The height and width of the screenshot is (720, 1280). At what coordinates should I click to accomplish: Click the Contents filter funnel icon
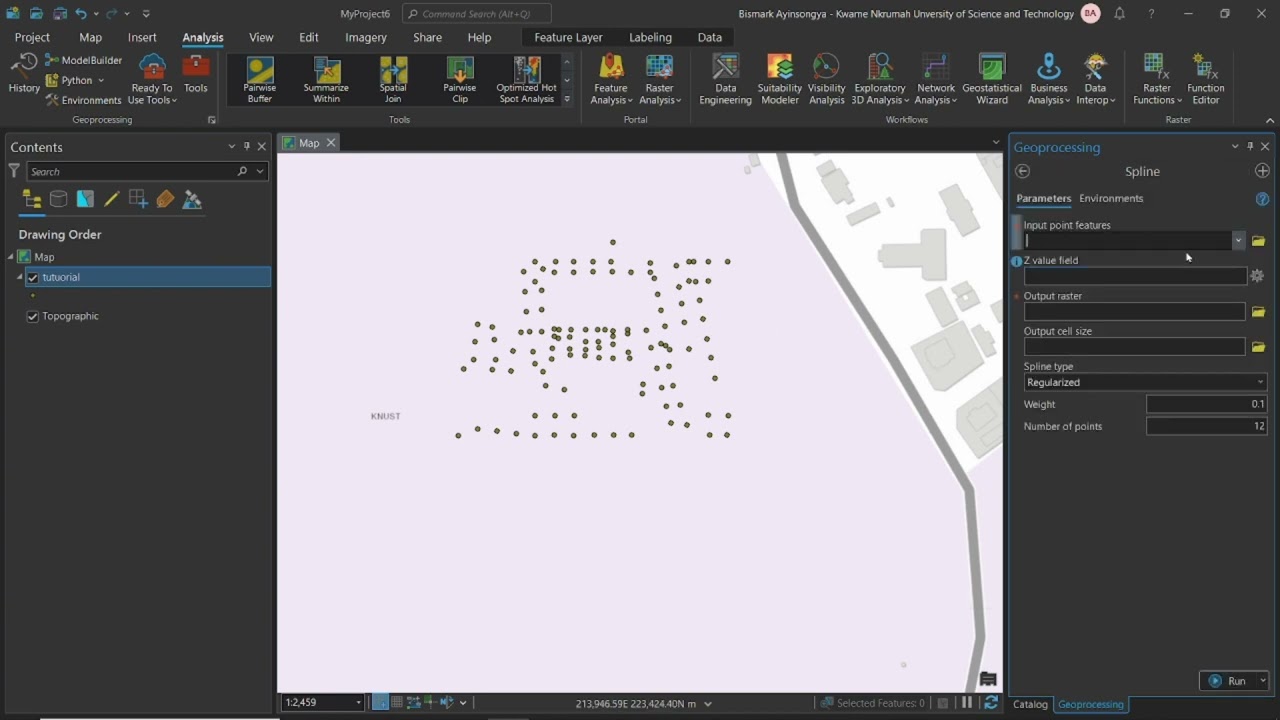point(14,171)
